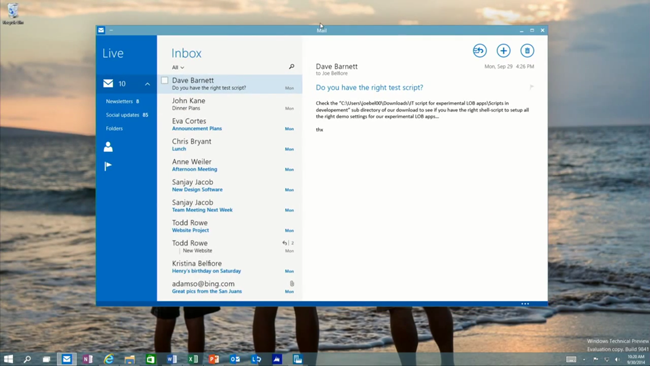Screen dimensions: 650x366
Task: Show flagged mail via the sidebar flag icon
Action: [x=108, y=166]
